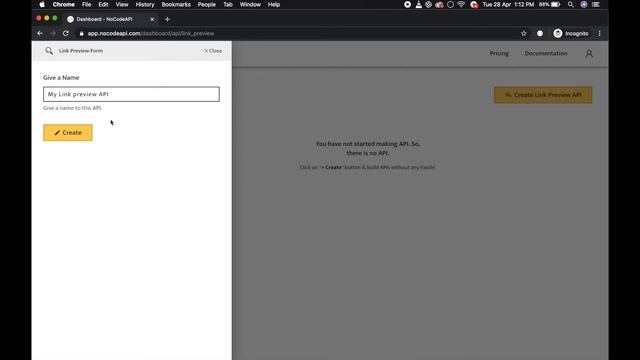Click the circular extension icon beside star
The width and height of the screenshot is (640, 360).
[540, 33]
